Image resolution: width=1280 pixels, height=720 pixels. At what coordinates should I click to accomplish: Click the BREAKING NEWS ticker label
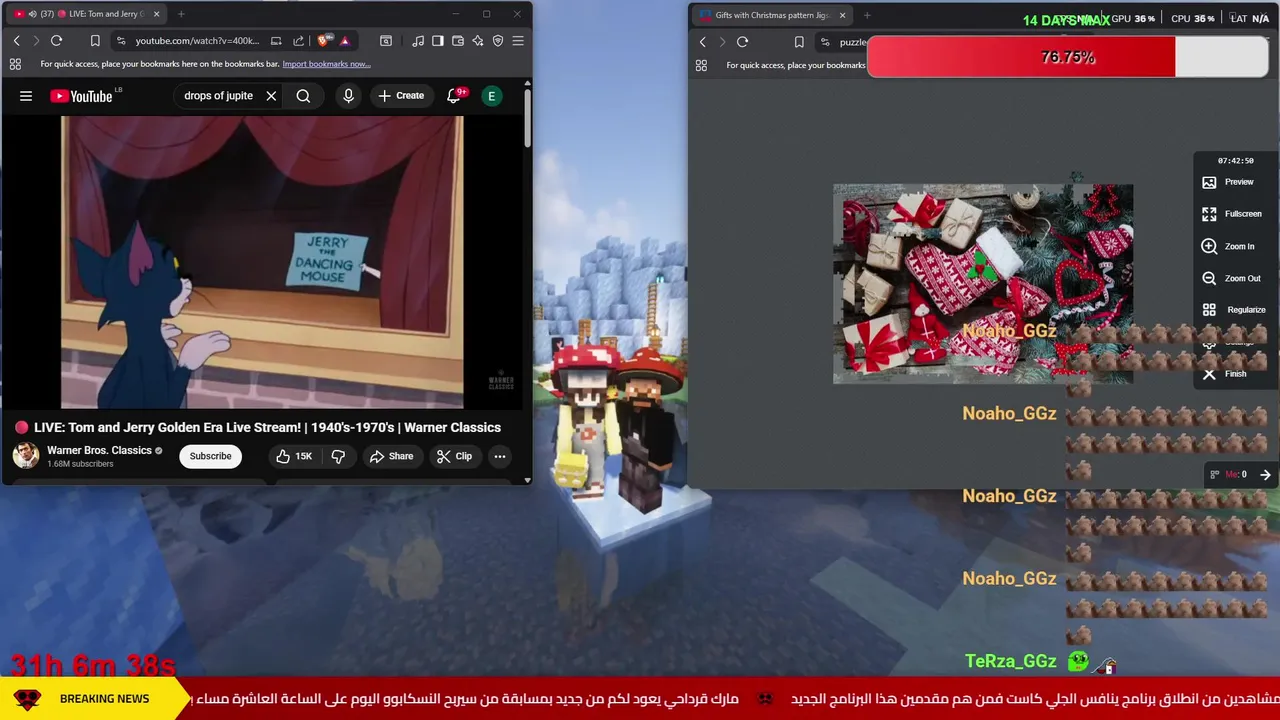(x=104, y=699)
